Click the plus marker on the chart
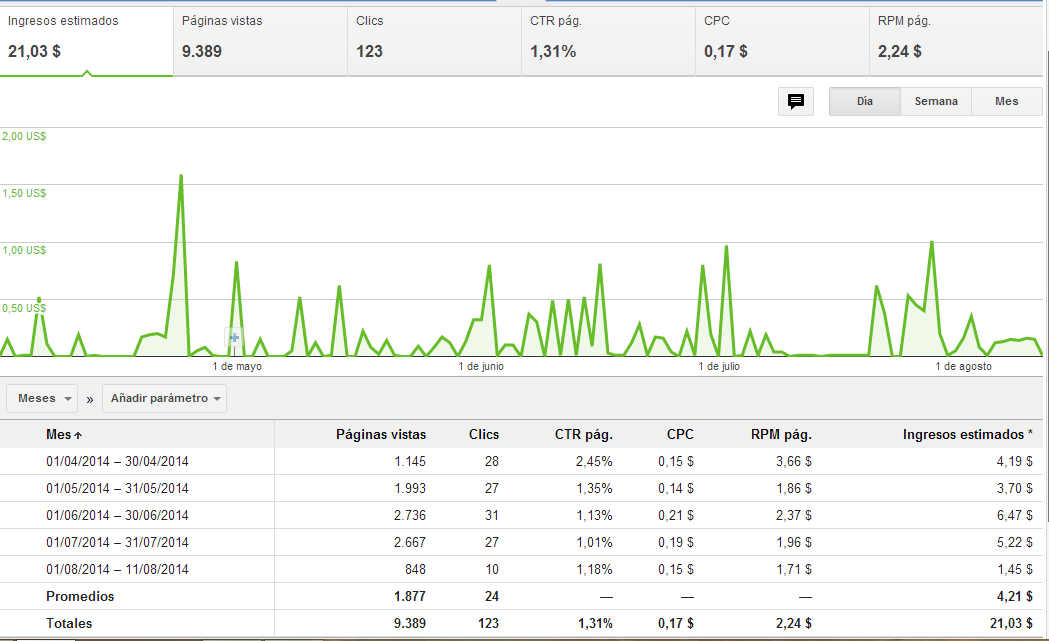 [x=234, y=338]
